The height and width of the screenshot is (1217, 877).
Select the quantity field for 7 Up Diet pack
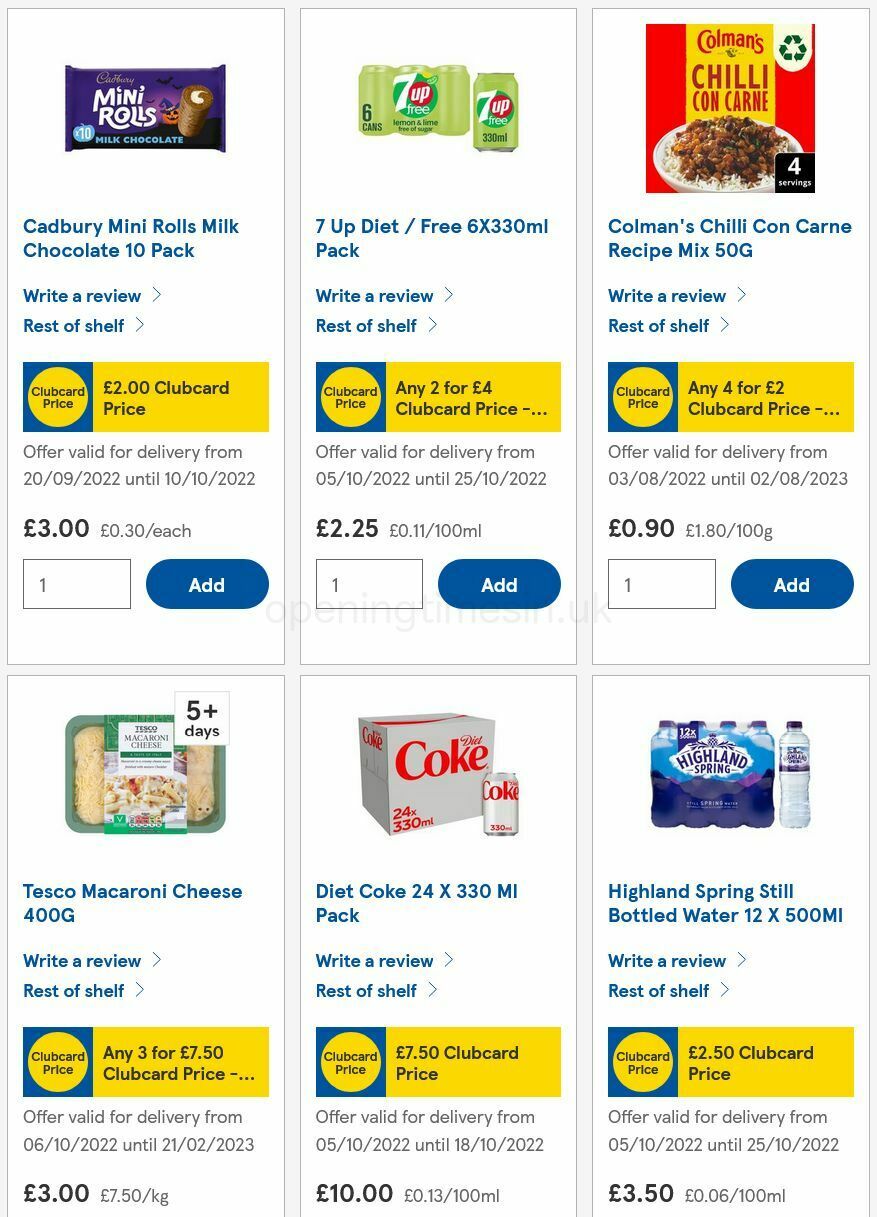click(x=369, y=584)
